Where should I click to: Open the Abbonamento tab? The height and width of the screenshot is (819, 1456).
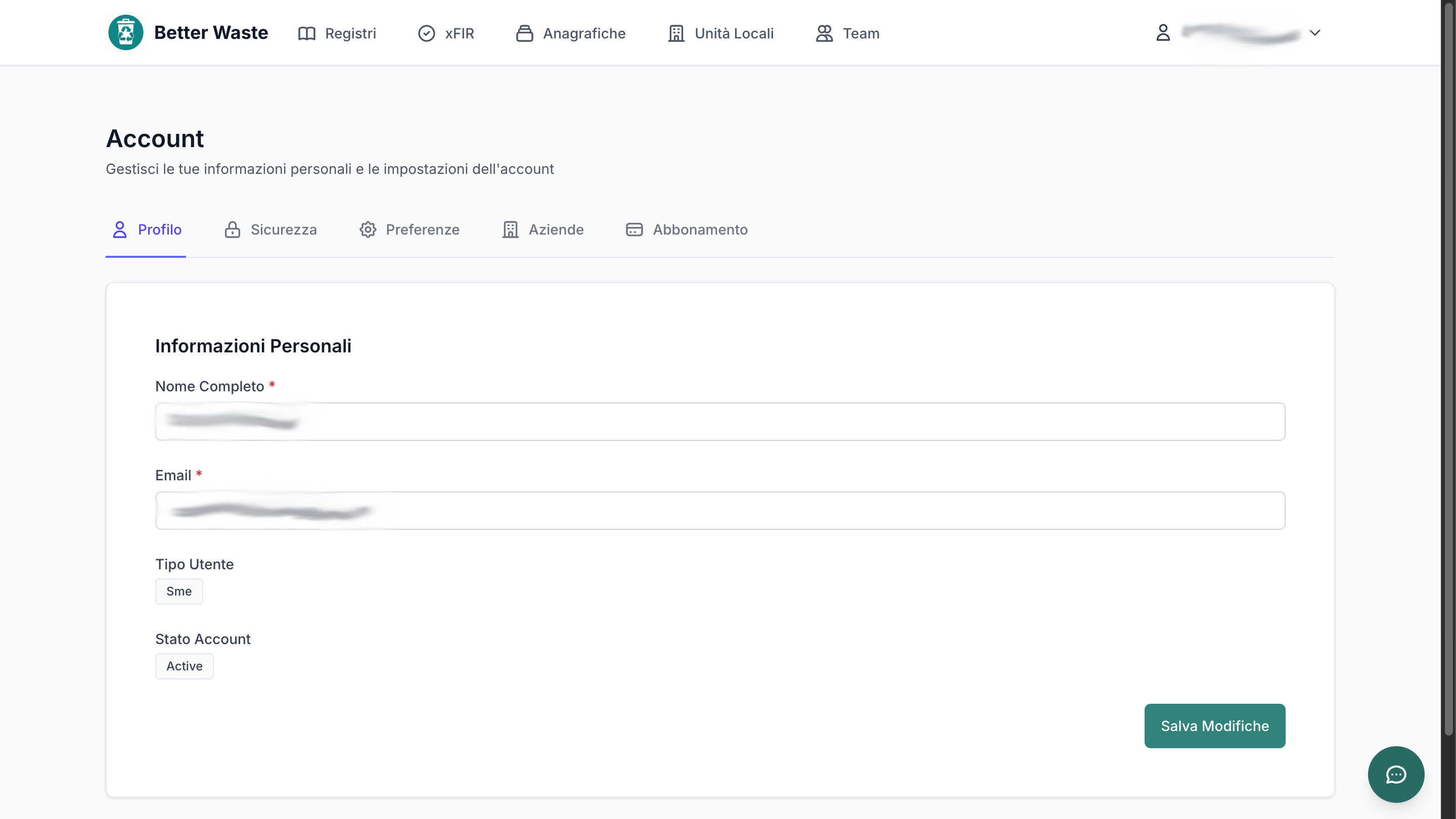click(x=687, y=230)
